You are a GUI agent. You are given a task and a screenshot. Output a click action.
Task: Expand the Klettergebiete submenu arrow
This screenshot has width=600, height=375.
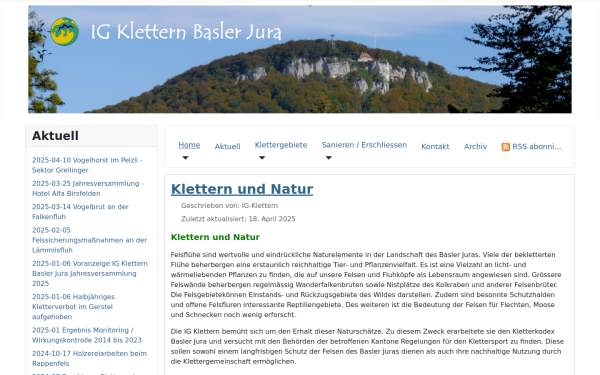click(x=262, y=158)
